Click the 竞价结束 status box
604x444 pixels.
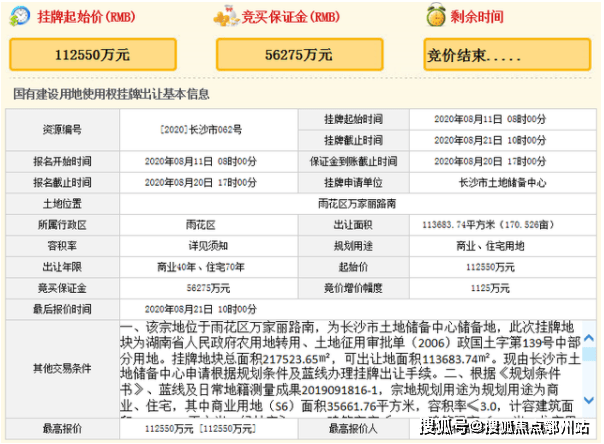[x=510, y=55]
